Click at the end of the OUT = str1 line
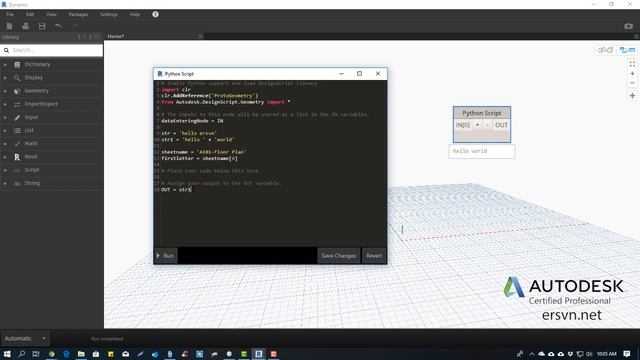Screen dimensions: 640x360 coord(191,189)
